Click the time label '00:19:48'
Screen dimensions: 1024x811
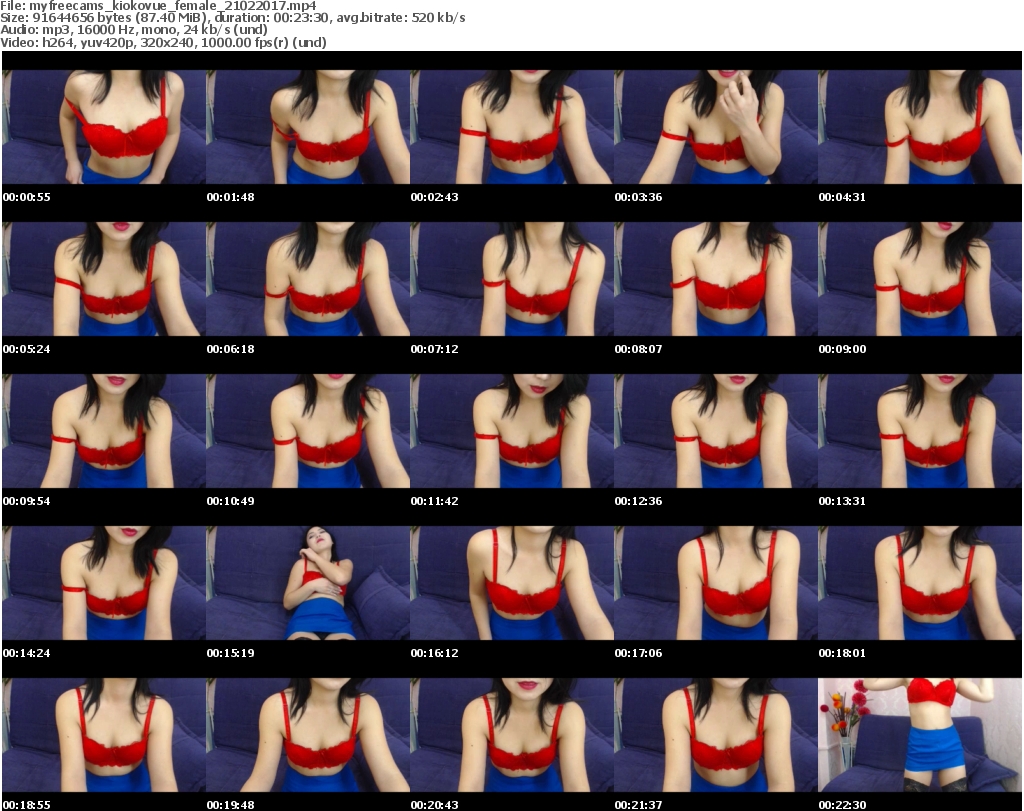pos(231,805)
